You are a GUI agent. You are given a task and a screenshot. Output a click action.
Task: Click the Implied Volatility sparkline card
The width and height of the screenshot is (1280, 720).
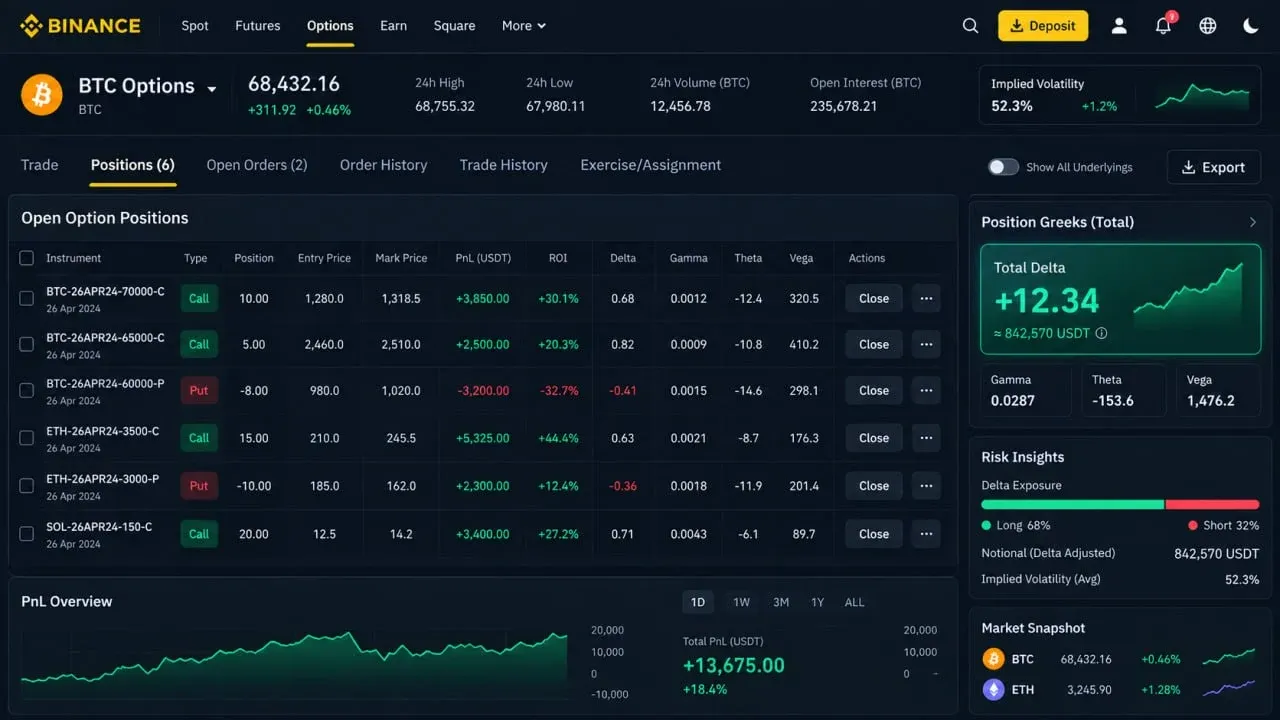click(1120, 95)
